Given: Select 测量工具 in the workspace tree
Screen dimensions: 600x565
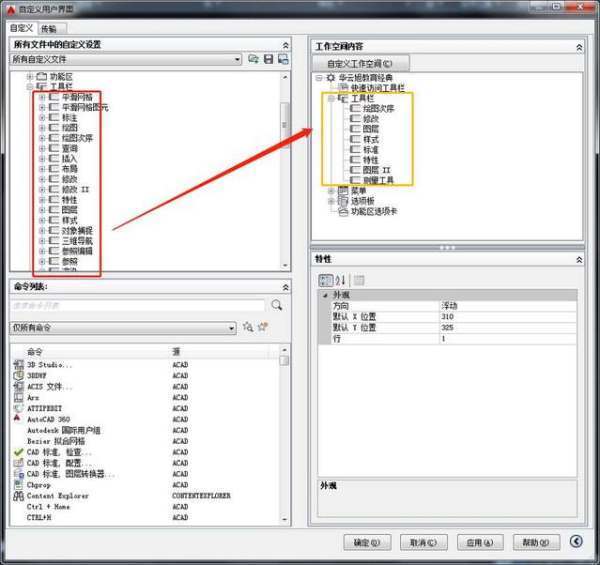Looking at the screenshot, I should click(x=378, y=180).
